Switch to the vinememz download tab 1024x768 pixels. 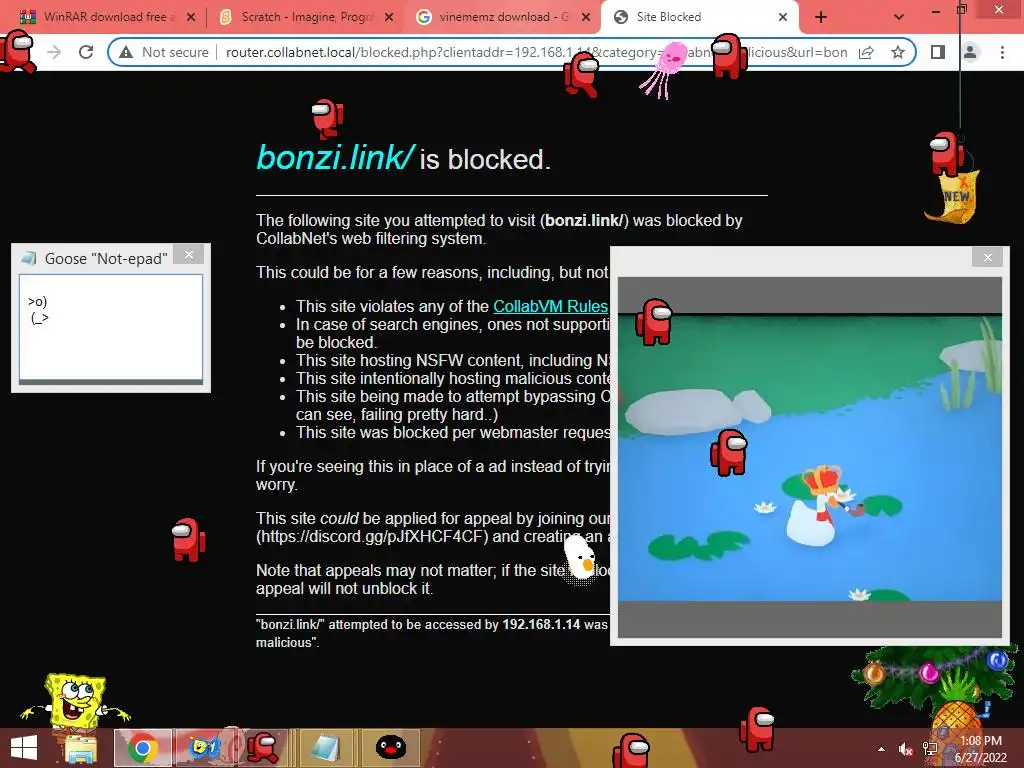coord(502,17)
